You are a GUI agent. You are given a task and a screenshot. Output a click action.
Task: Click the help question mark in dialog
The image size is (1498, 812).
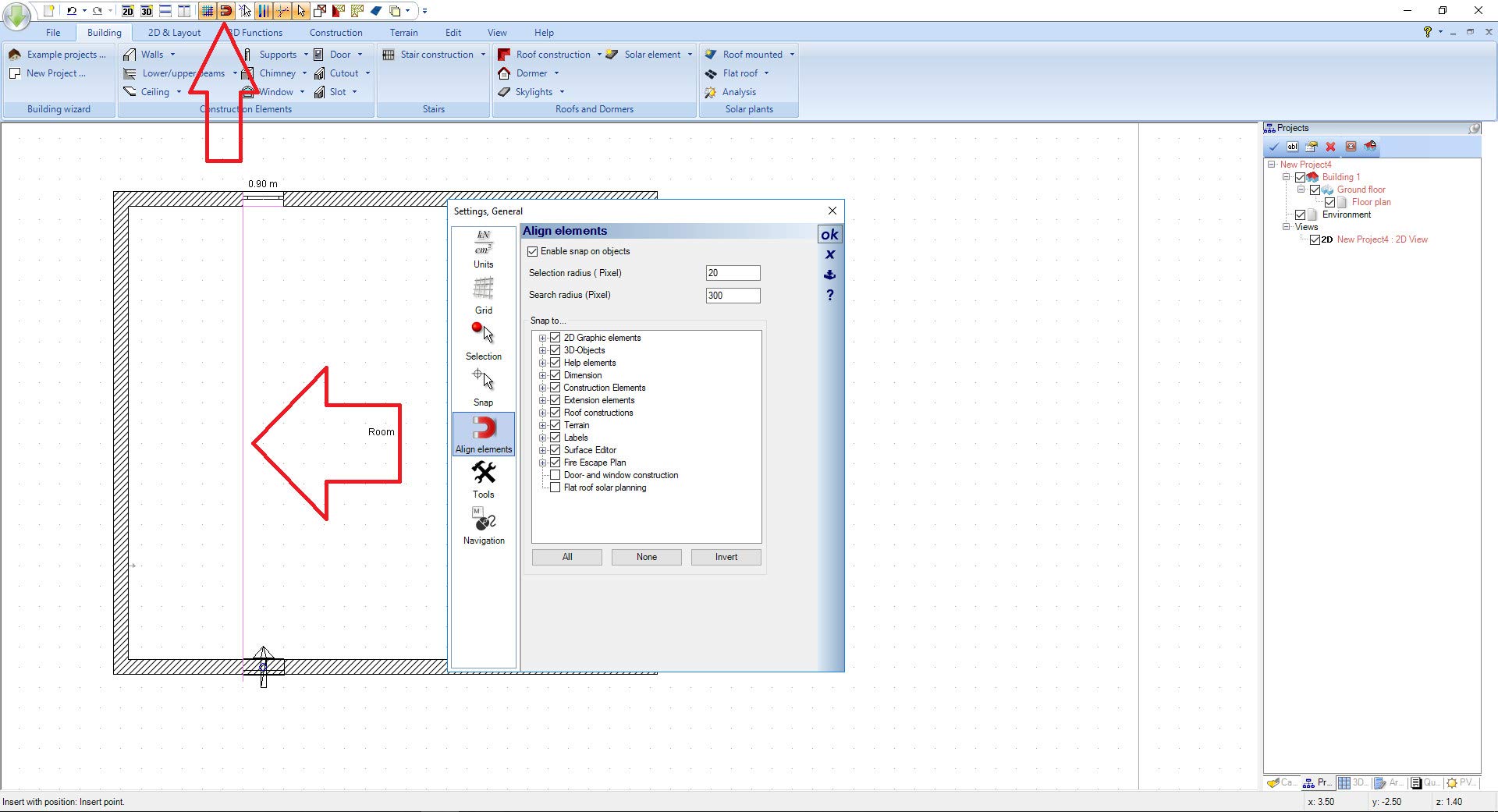tap(829, 295)
